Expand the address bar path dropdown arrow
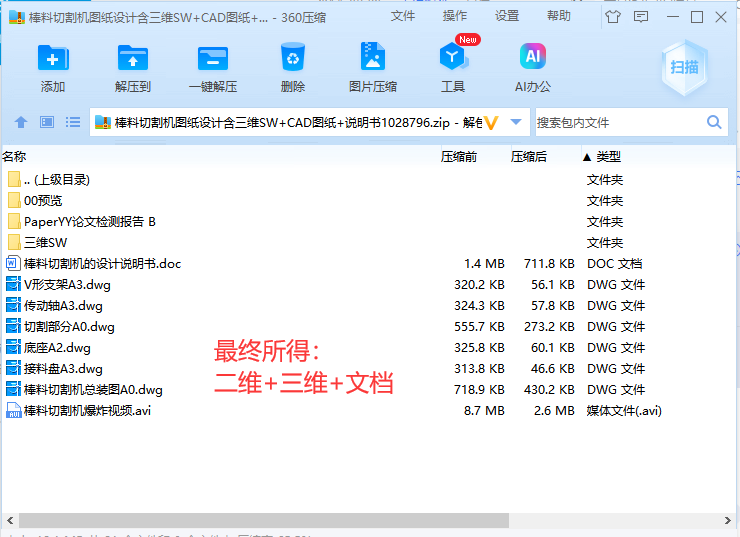The height and width of the screenshot is (537, 740). 516,122
